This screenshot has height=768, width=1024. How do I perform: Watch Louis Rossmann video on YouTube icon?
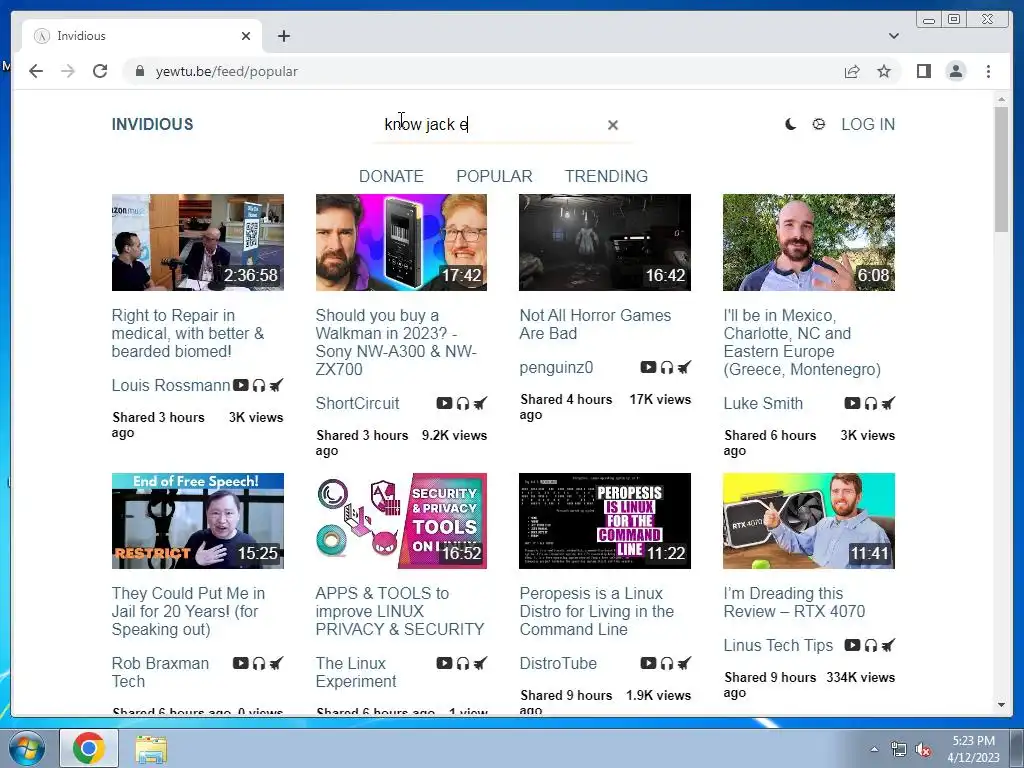coord(241,385)
